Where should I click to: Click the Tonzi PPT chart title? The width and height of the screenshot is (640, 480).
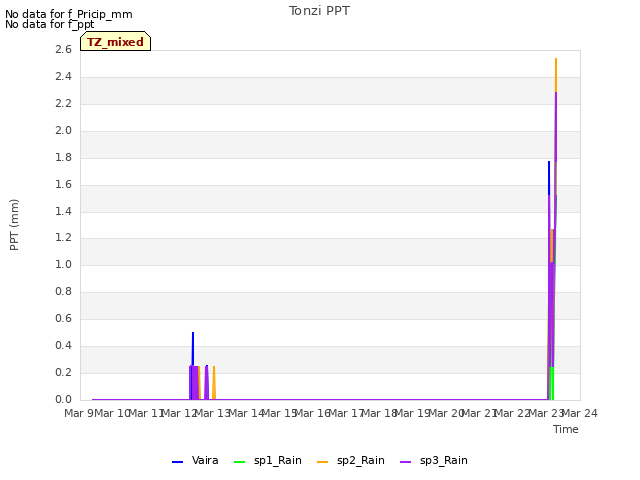[319, 11]
